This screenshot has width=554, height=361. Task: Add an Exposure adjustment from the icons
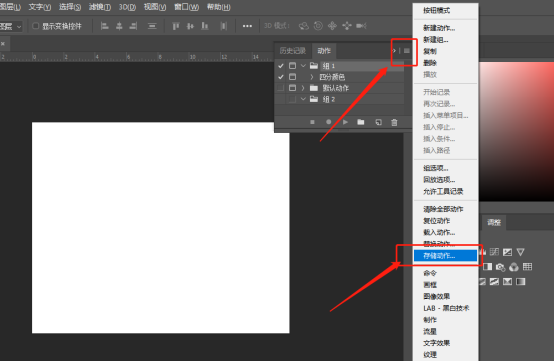pos(507,252)
